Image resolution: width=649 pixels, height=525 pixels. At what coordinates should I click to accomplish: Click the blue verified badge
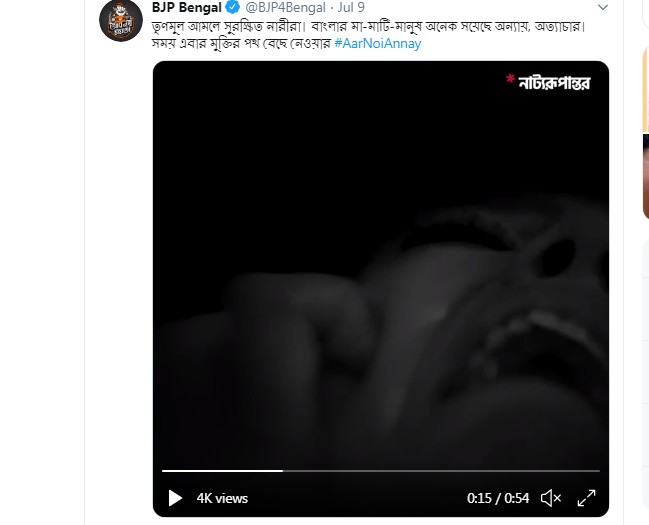click(x=233, y=7)
